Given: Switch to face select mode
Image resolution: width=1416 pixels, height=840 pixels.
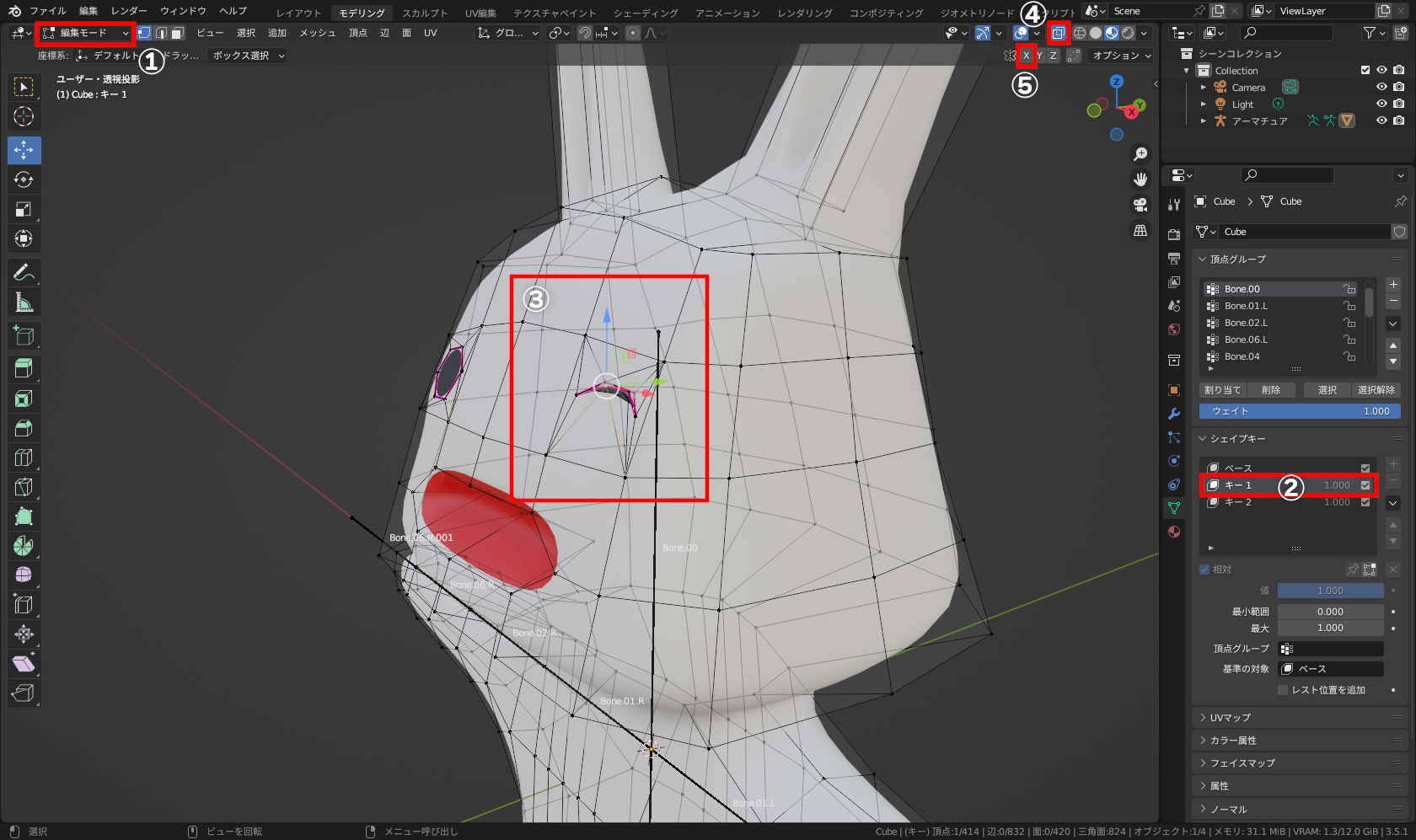Looking at the screenshot, I should click(177, 33).
